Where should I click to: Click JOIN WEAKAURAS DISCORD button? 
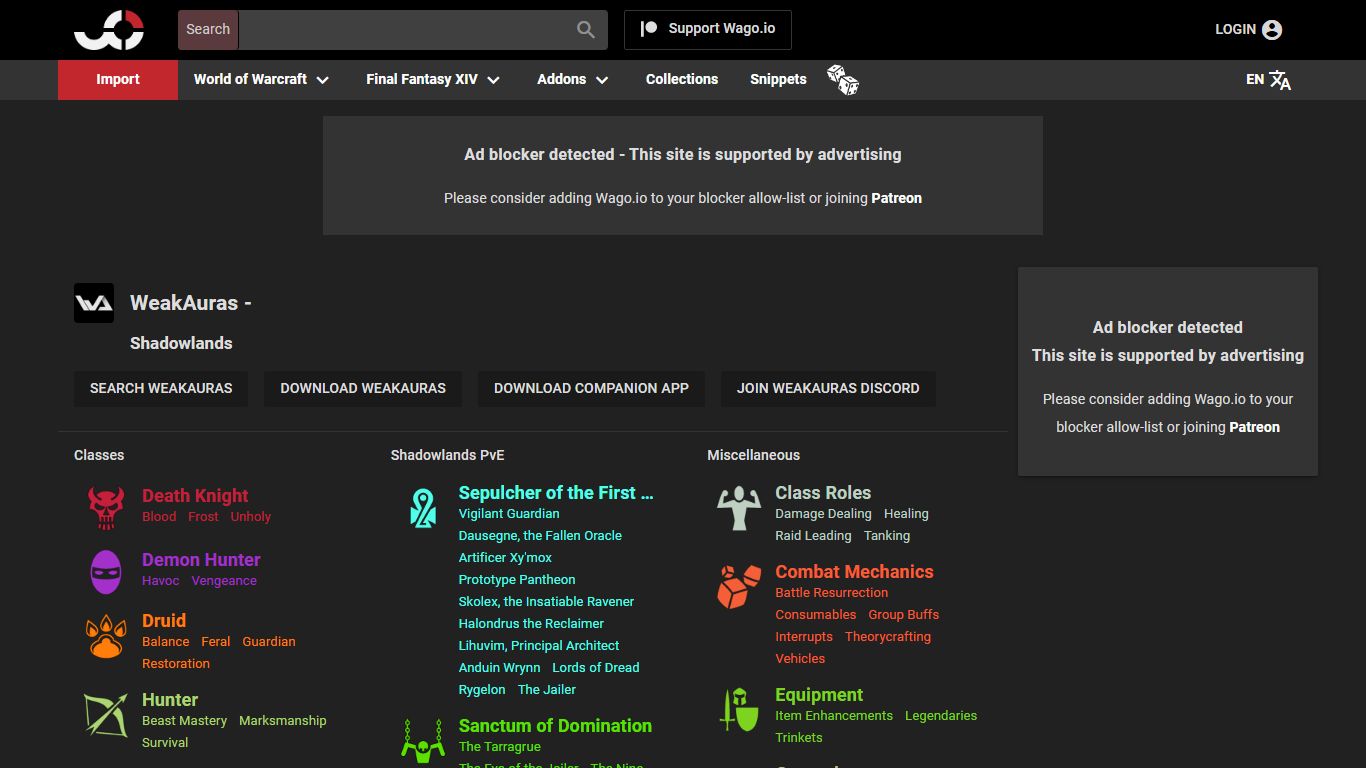coord(828,389)
